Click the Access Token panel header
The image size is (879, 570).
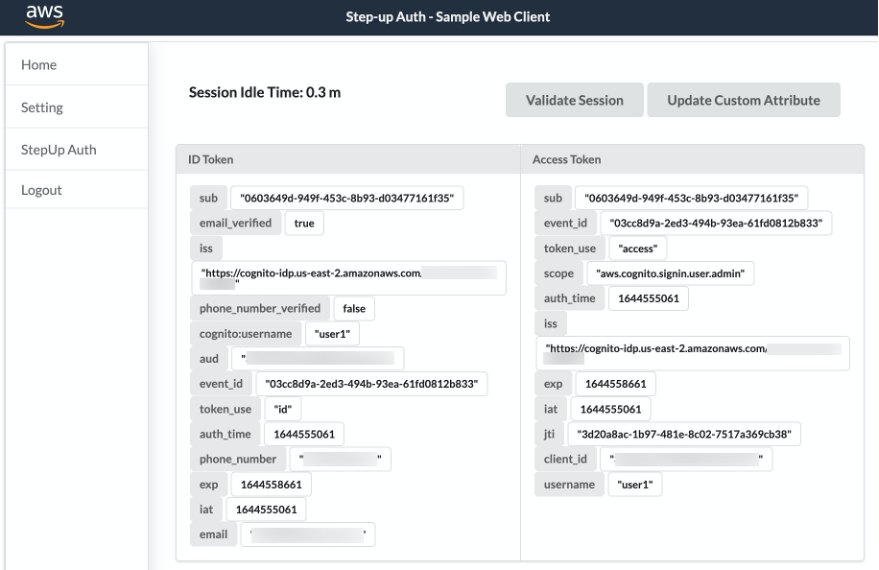click(x=692, y=159)
